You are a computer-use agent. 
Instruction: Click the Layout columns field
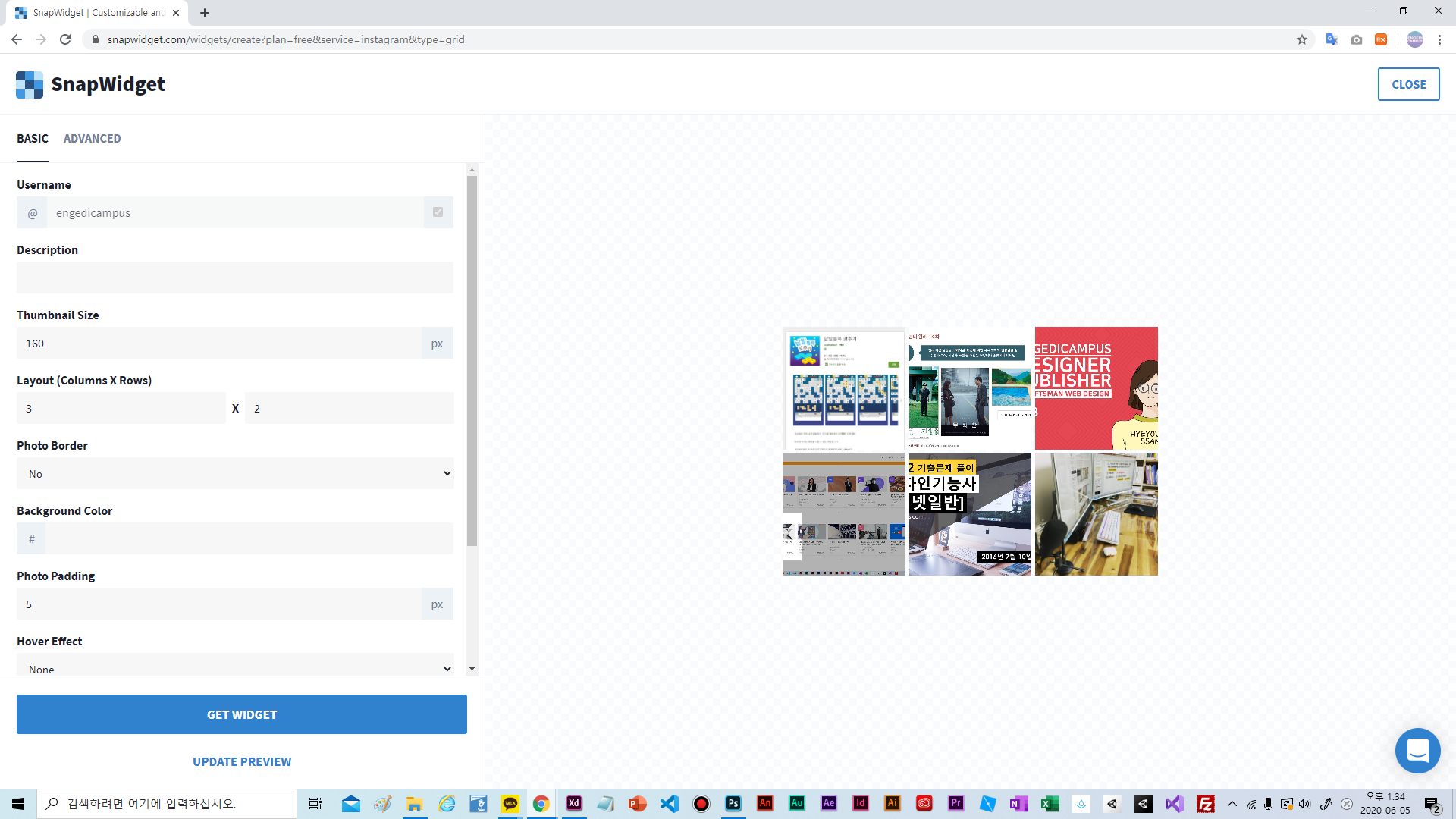click(x=121, y=408)
